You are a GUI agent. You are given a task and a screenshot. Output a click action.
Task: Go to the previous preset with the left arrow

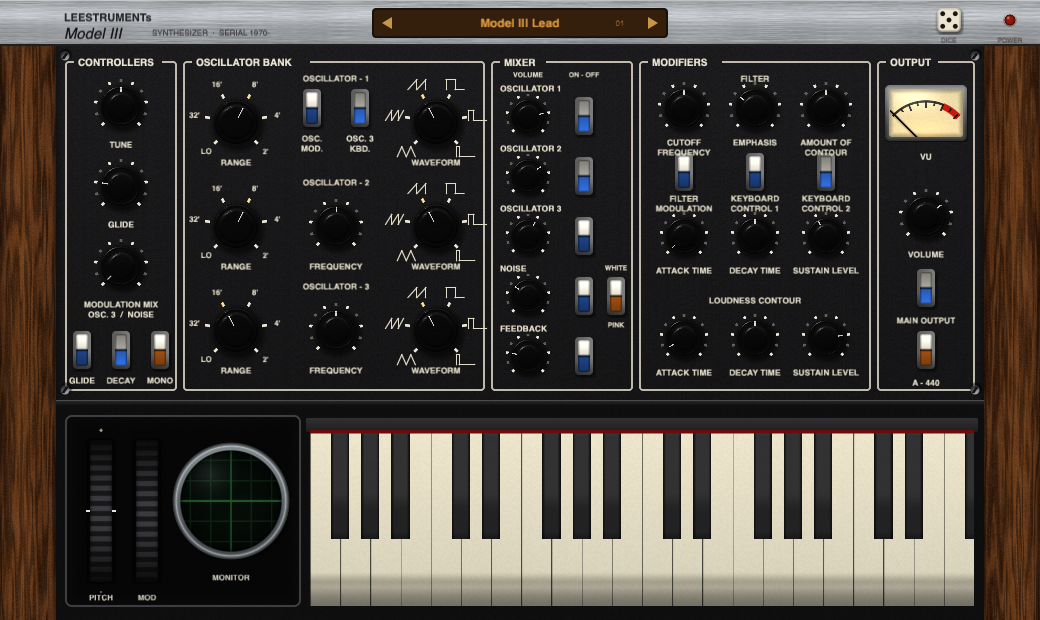click(x=387, y=23)
